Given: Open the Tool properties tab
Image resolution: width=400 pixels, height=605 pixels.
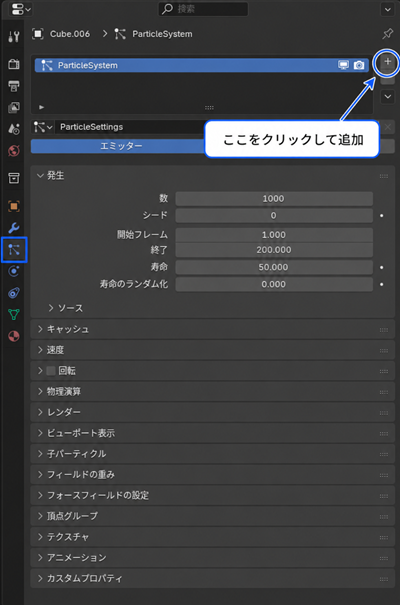Looking at the screenshot, I should [14, 36].
